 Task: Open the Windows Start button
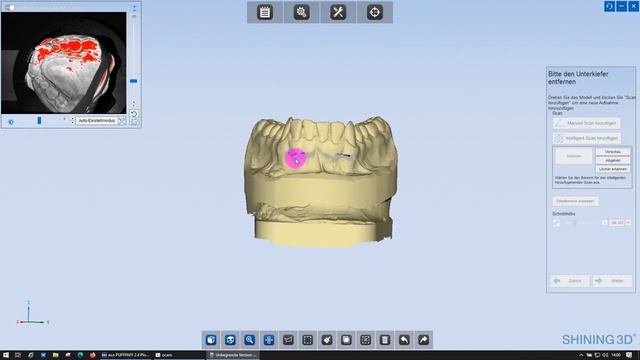(6, 355)
